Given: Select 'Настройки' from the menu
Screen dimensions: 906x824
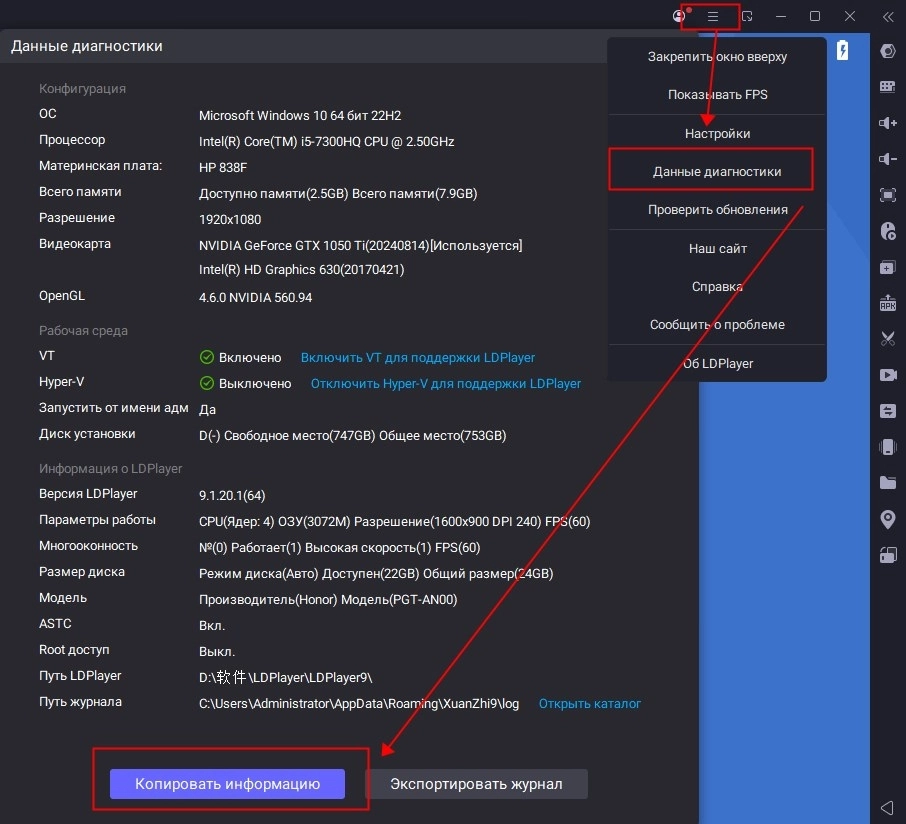Looking at the screenshot, I should (x=717, y=133).
